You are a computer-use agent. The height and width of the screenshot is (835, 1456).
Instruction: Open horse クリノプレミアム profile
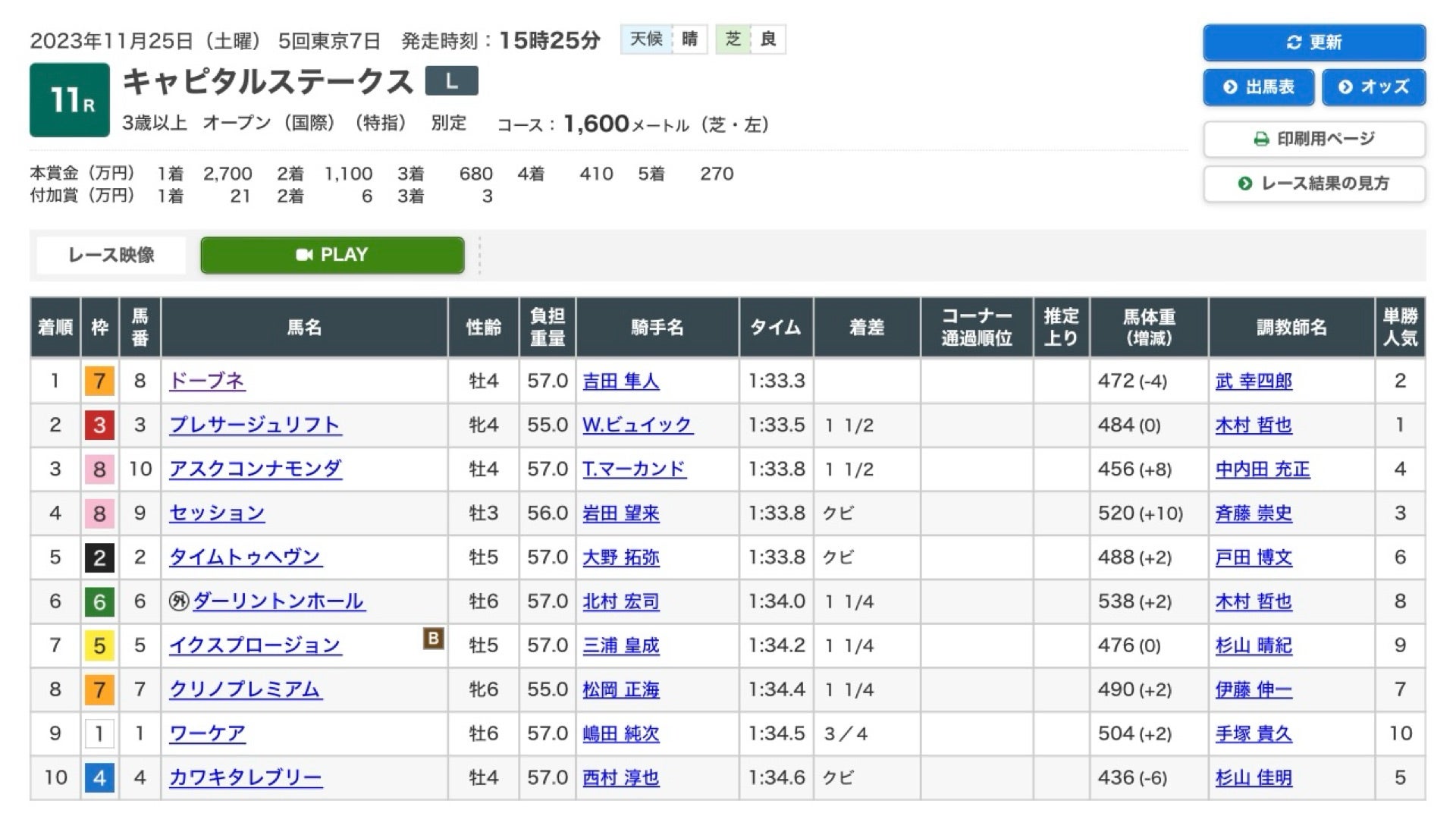pos(245,689)
